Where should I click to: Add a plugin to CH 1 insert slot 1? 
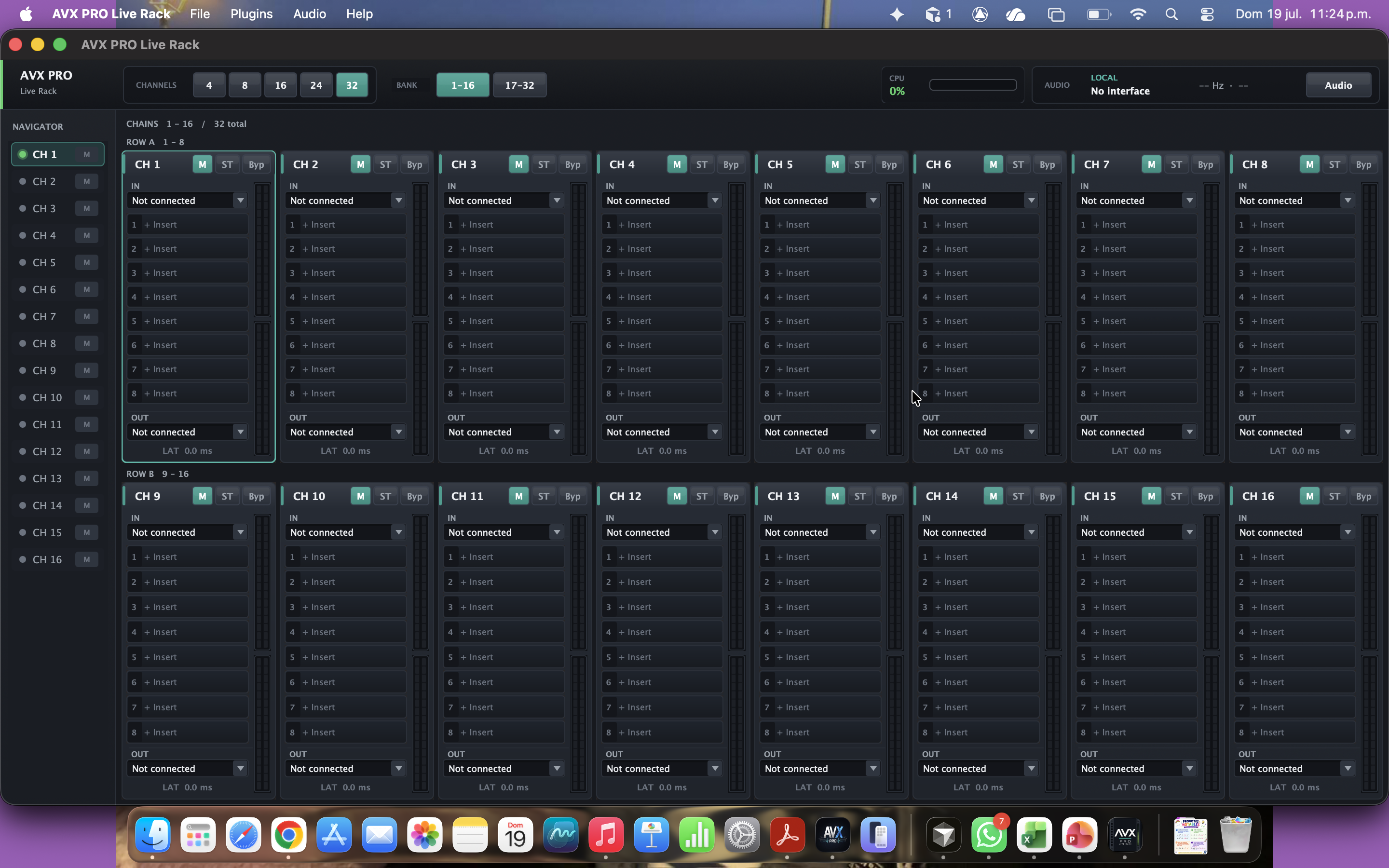[187, 224]
